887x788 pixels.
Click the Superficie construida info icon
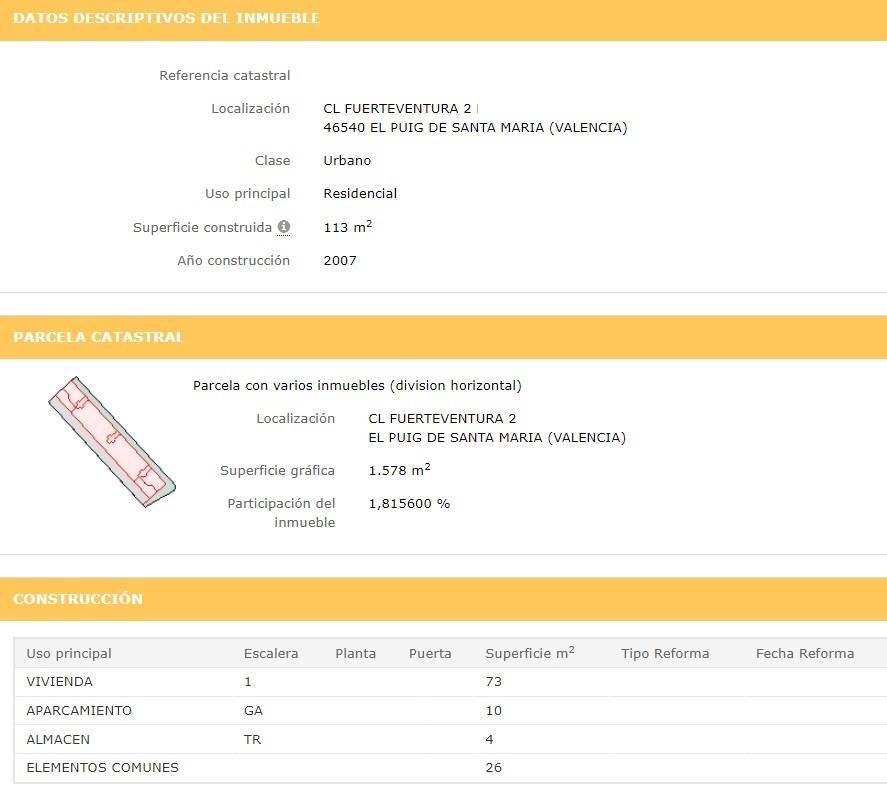click(283, 227)
